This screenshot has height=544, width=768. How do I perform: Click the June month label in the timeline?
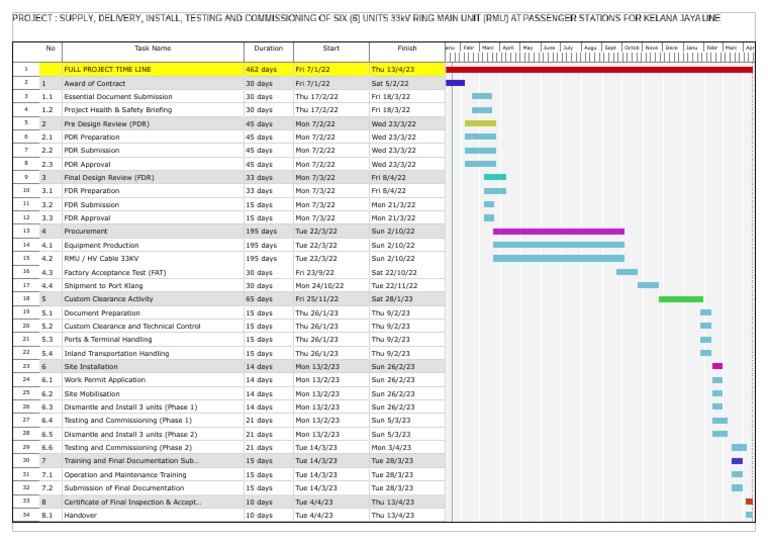coord(548,47)
